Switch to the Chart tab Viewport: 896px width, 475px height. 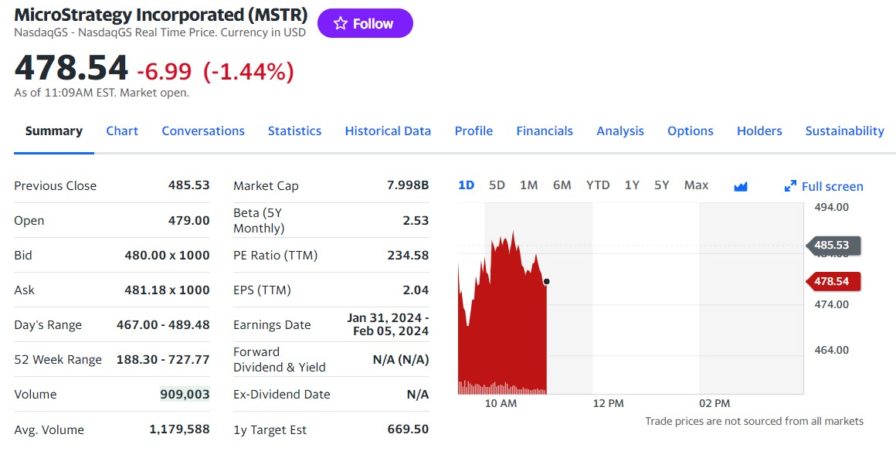click(x=122, y=131)
